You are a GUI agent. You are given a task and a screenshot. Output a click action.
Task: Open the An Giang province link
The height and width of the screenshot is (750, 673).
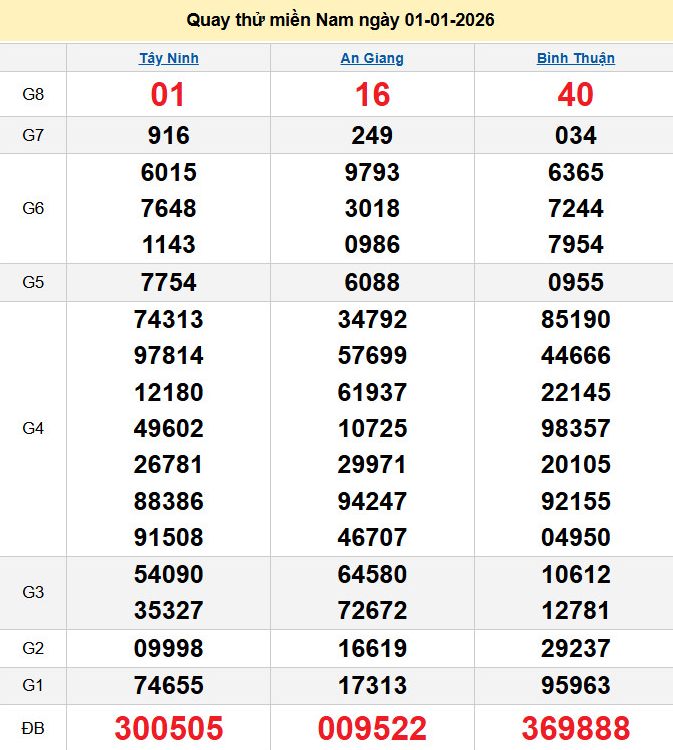click(372, 58)
